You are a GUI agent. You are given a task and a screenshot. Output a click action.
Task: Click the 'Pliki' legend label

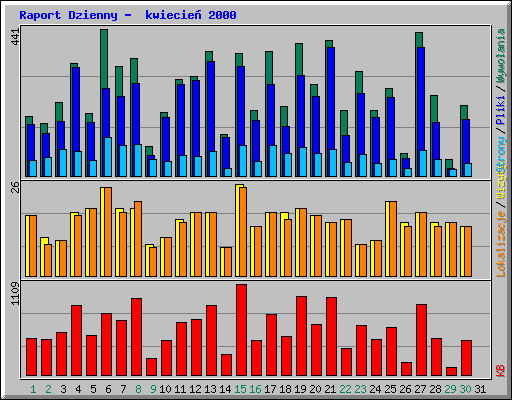point(501,110)
